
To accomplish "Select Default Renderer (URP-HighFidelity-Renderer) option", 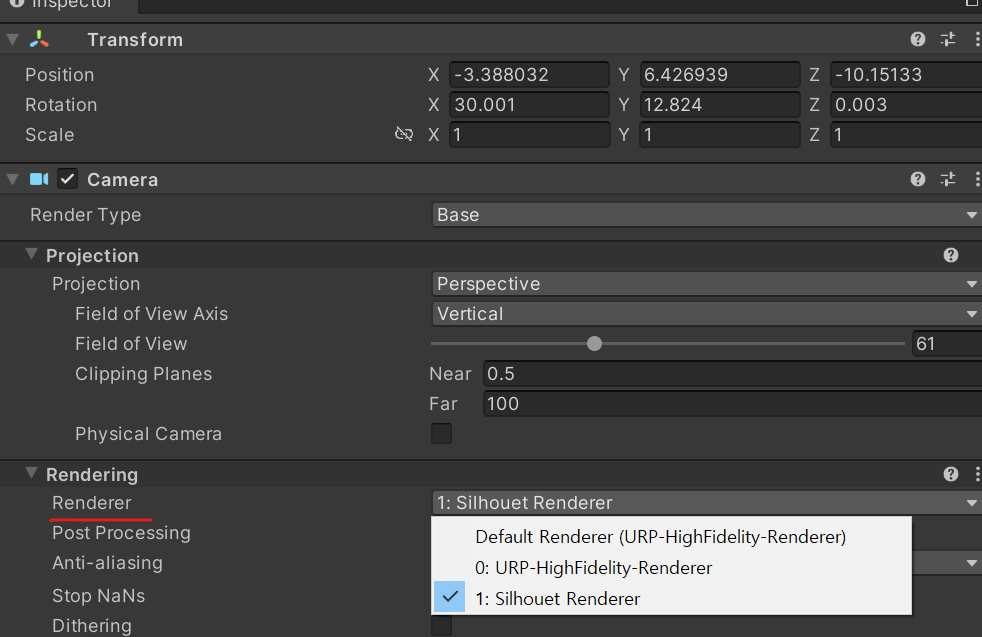I will coord(660,537).
